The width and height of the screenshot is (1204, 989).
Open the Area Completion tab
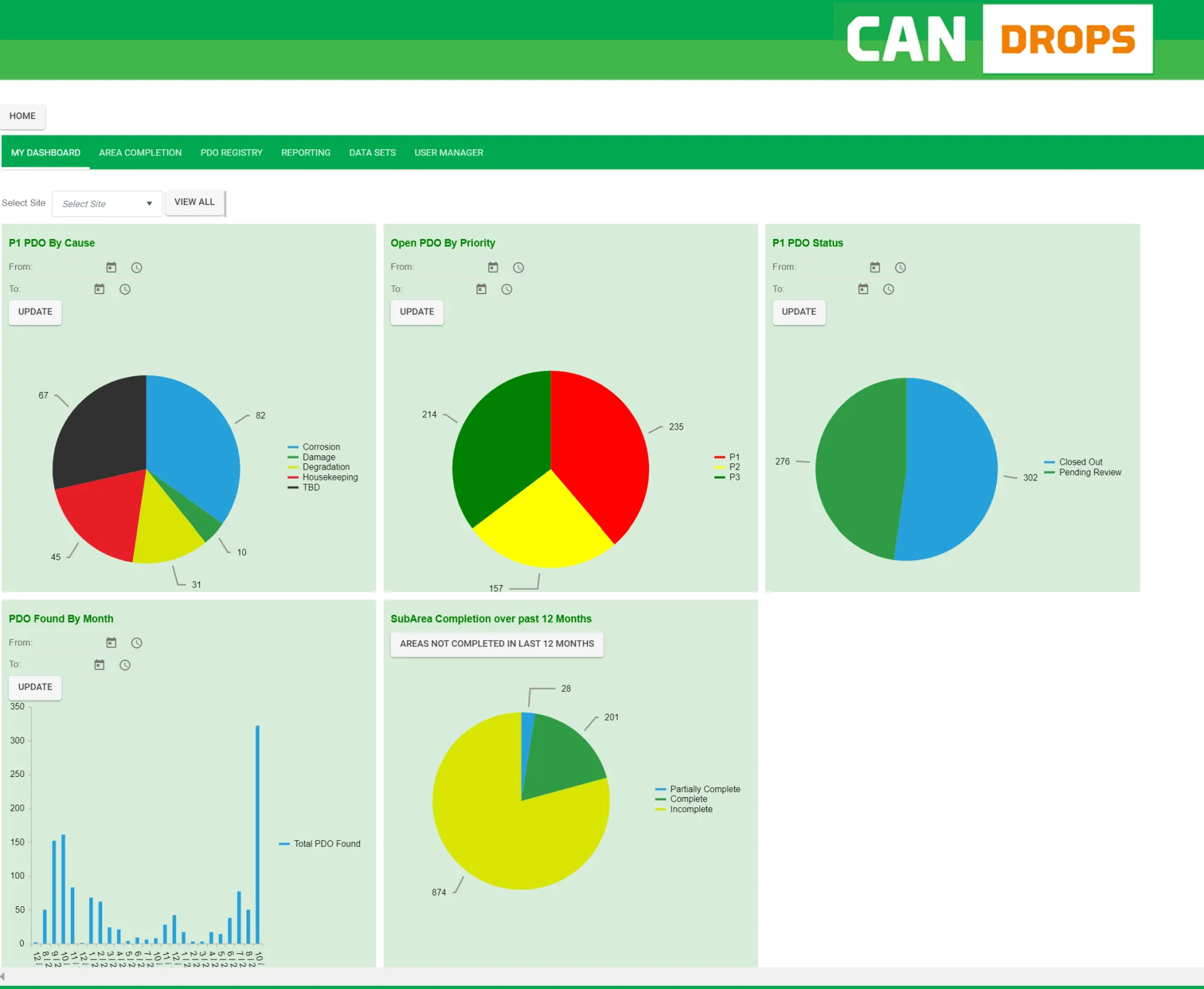point(140,152)
